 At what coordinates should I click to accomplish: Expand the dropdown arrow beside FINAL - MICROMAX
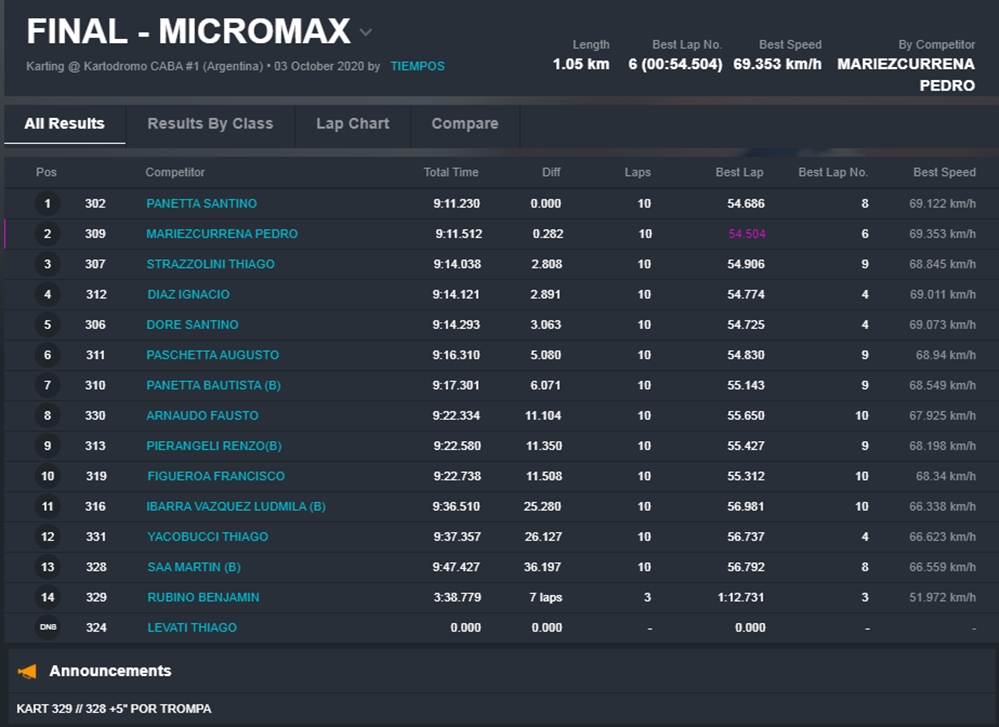[x=366, y=33]
